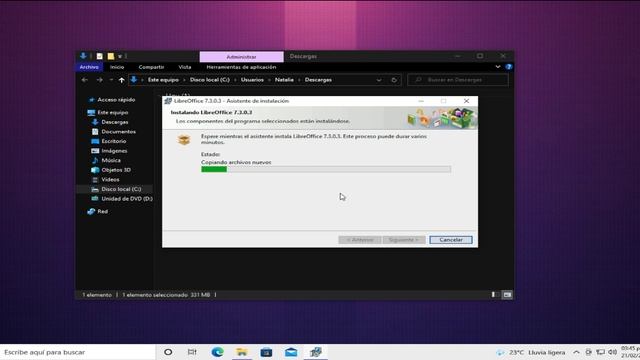Viewport: 640px width, 360px height.
Task: Click the installation progress bar
Action: click(326, 169)
